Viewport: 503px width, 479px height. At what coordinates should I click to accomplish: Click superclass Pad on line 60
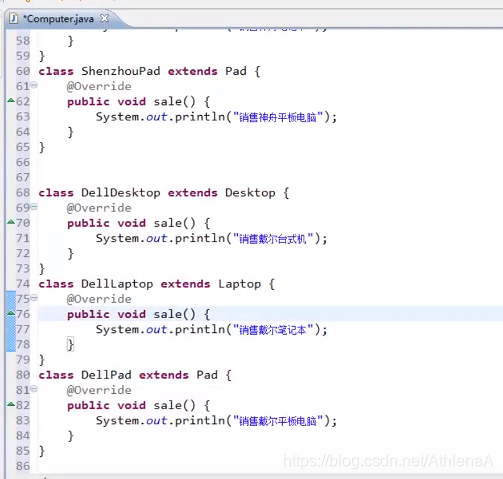pos(236,71)
